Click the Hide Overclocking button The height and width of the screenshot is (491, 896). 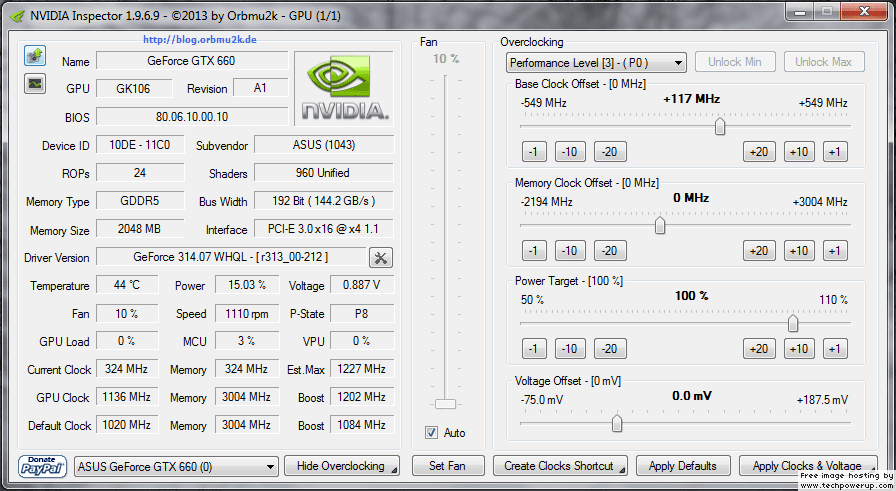pyautogui.click(x=342, y=466)
